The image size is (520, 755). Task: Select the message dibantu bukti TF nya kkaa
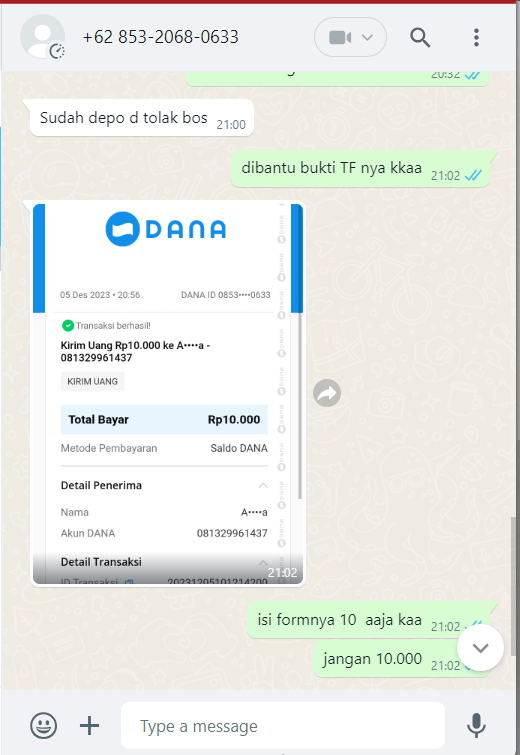[x=360, y=168]
